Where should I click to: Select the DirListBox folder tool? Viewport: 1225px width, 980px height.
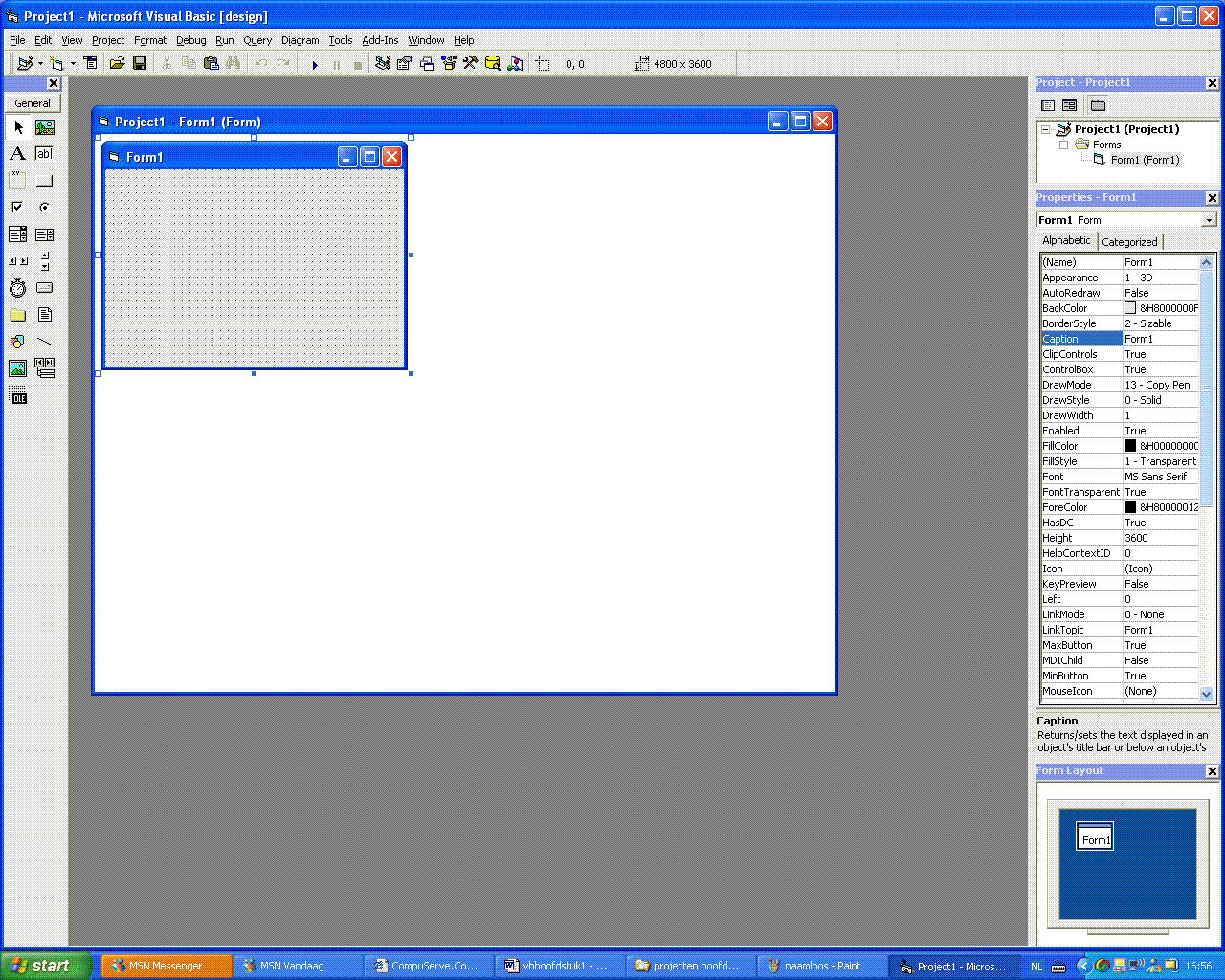(18, 315)
